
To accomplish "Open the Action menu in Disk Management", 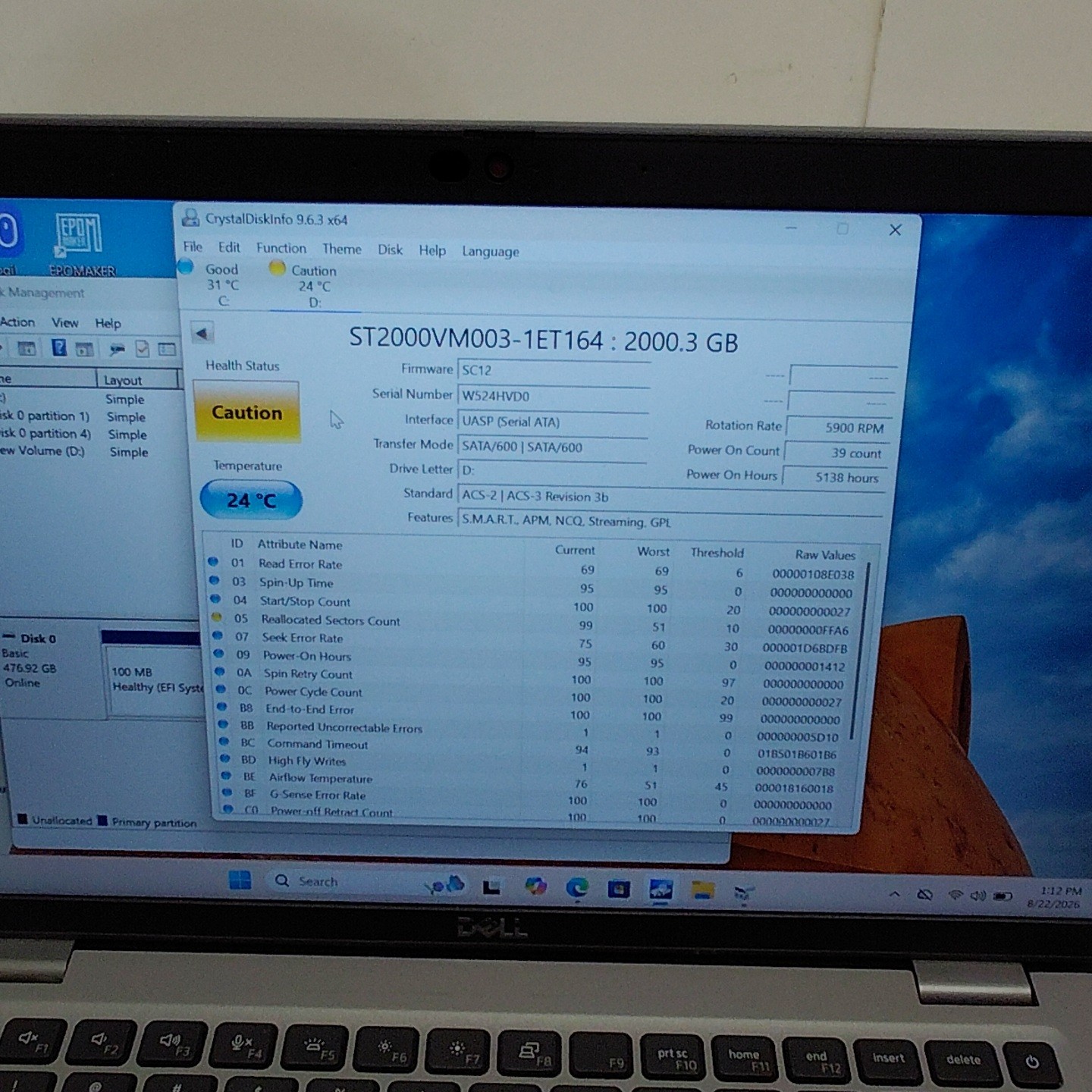I will pos(18,322).
